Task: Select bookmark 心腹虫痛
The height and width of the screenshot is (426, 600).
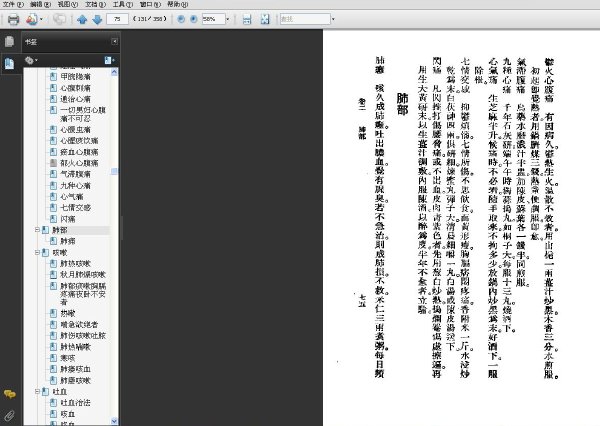Action: pos(75,129)
